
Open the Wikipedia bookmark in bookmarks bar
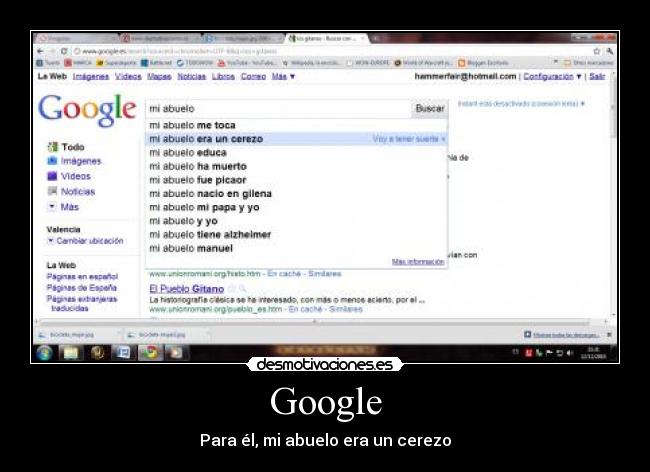[311, 63]
